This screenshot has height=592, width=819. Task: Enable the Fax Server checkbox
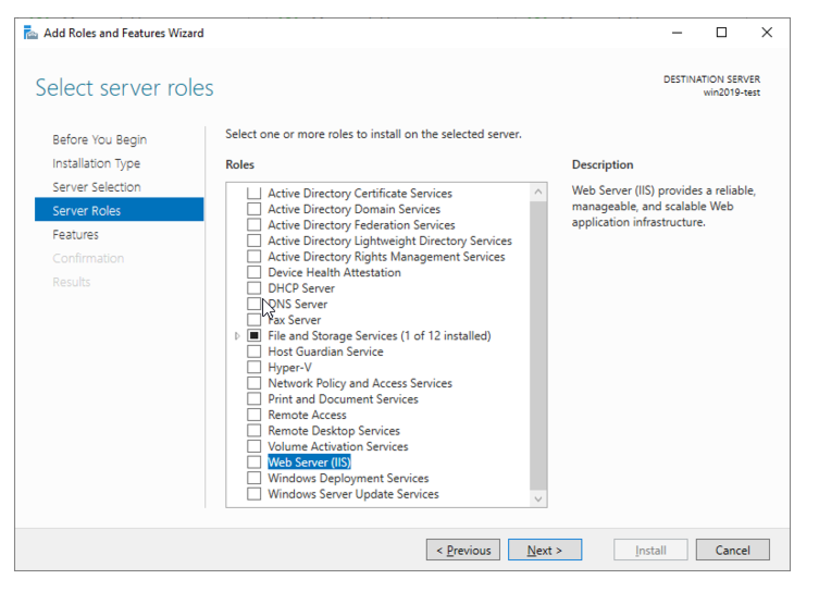coord(254,320)
